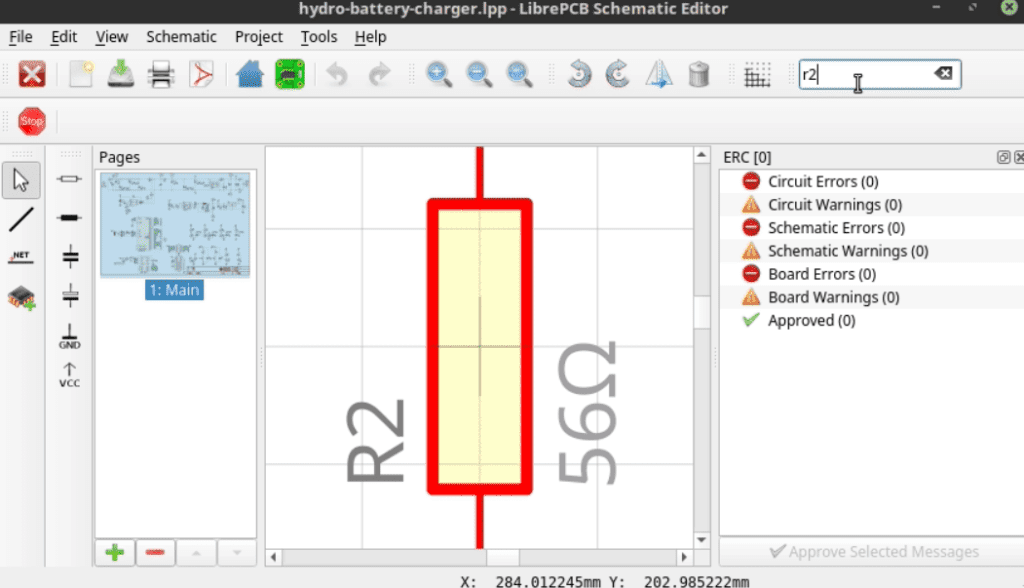The height and width of the screenshot is (588, 1024).
Task: Choose the NET label tool
Action: pyautogui.click(x=21, y=256)
